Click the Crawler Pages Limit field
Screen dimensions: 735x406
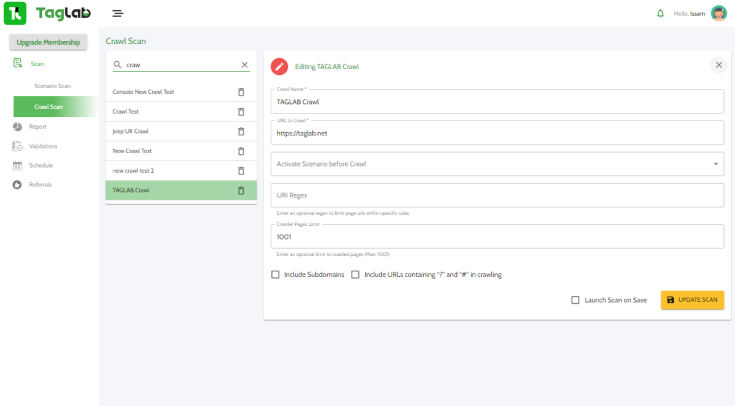497,237
